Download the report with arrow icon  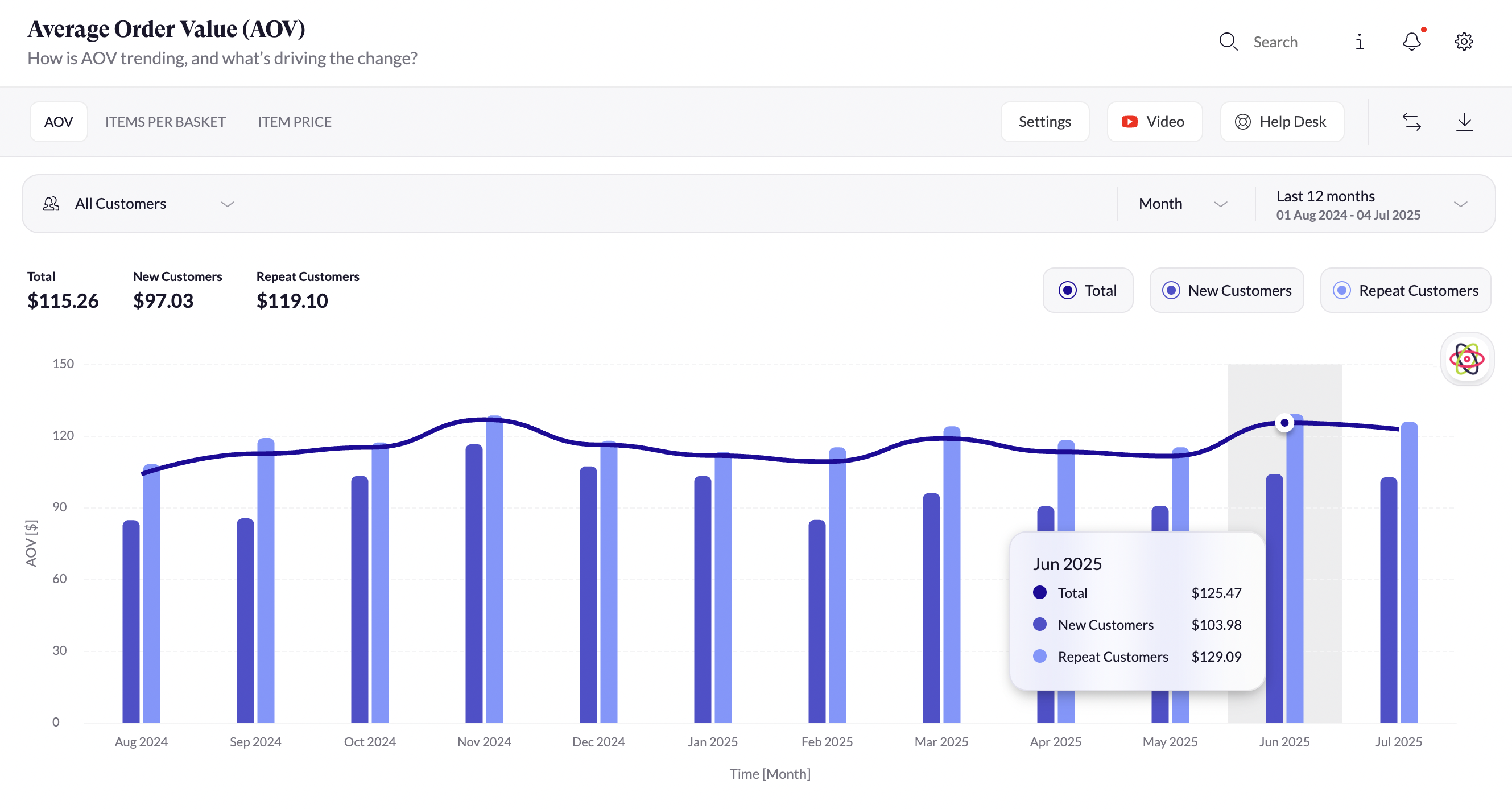point(1464,122)
